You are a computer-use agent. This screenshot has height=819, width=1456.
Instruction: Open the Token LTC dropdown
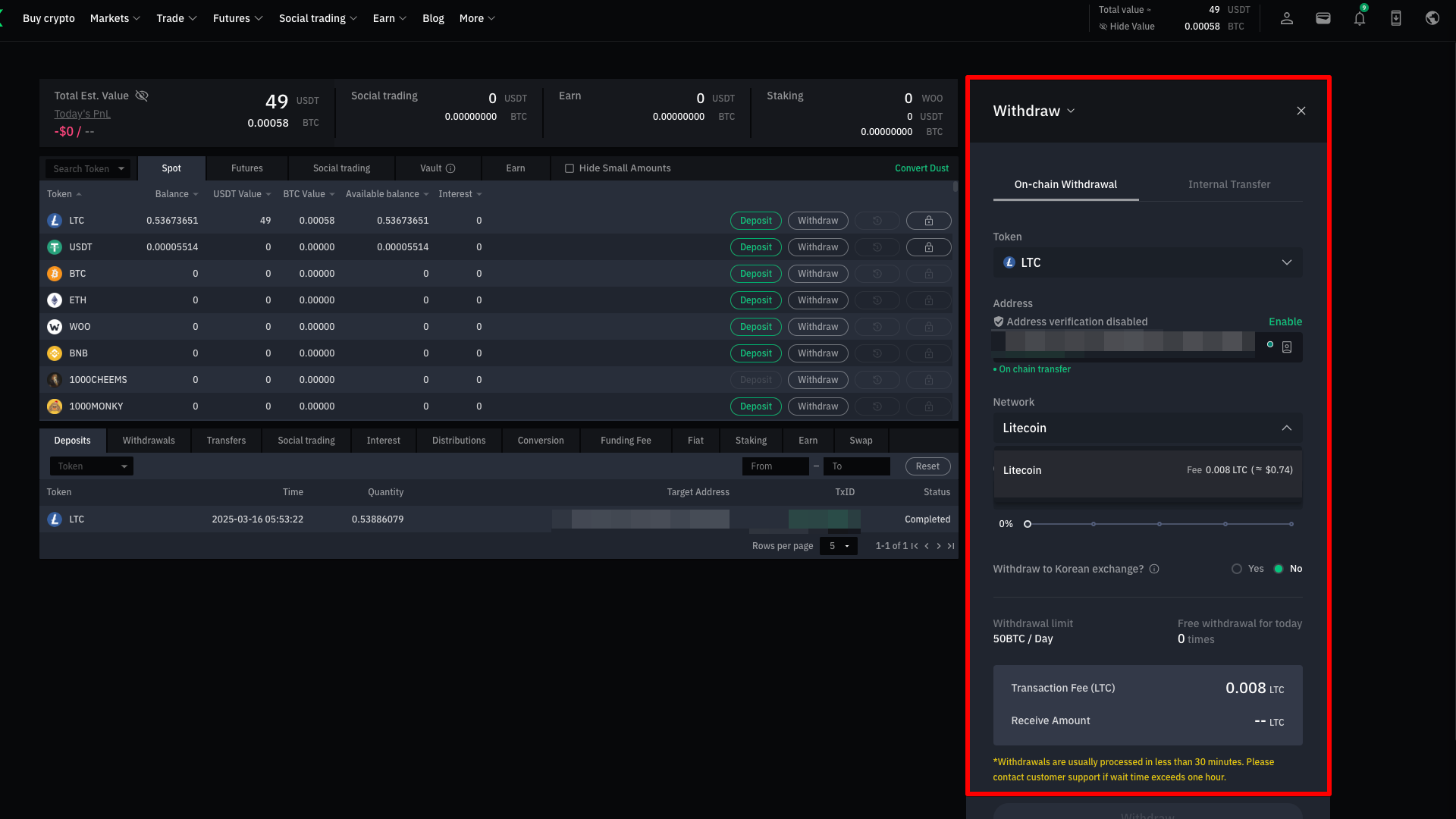(x=1147, y=262)
